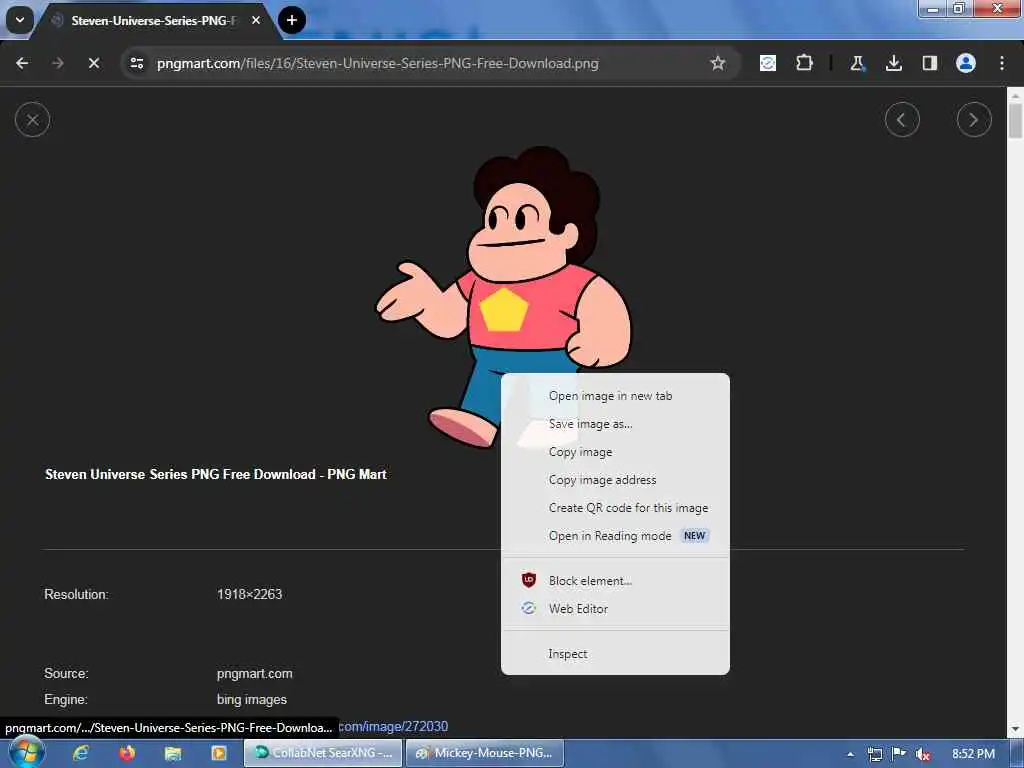Open media player taskbar icon

[219, 753]
